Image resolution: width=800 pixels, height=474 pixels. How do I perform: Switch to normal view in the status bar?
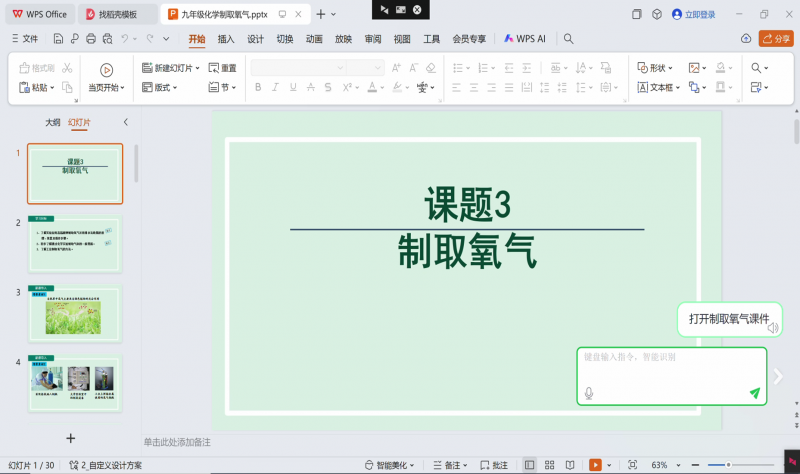pos(529,465)
